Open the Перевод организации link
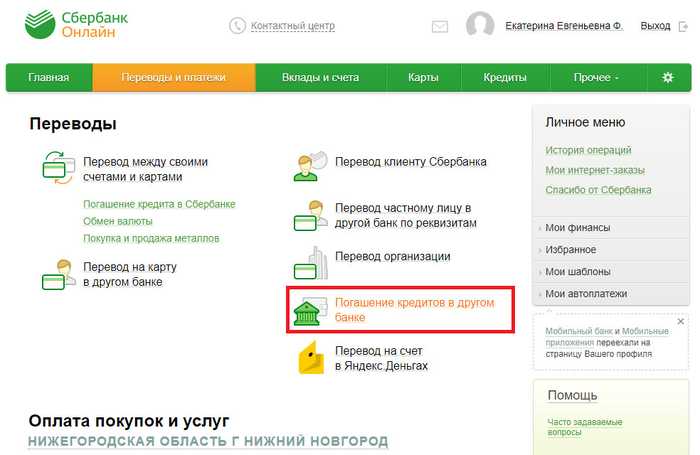This screenshot has width=700, height=455. pos(393,256)
